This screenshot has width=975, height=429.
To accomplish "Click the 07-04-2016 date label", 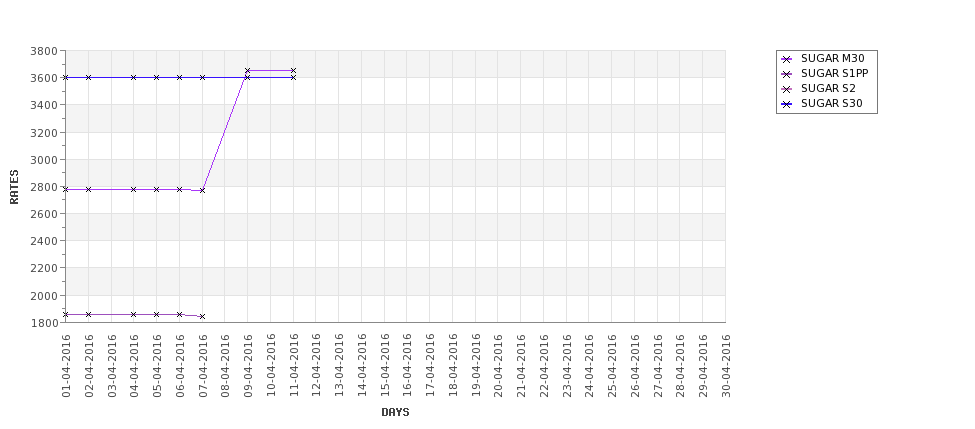I will [203, 366].
